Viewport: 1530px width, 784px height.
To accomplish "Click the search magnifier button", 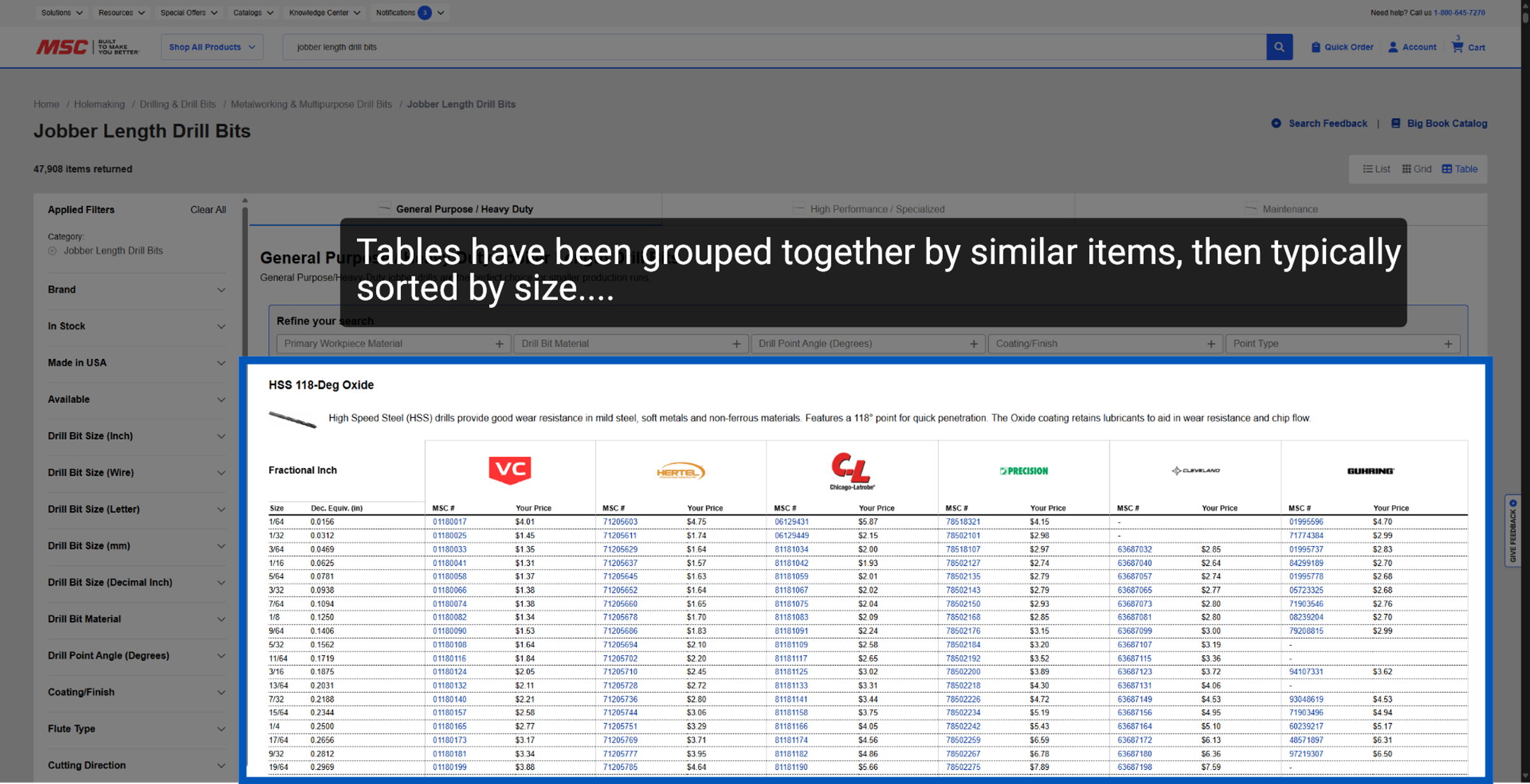I will [1279, 47].
